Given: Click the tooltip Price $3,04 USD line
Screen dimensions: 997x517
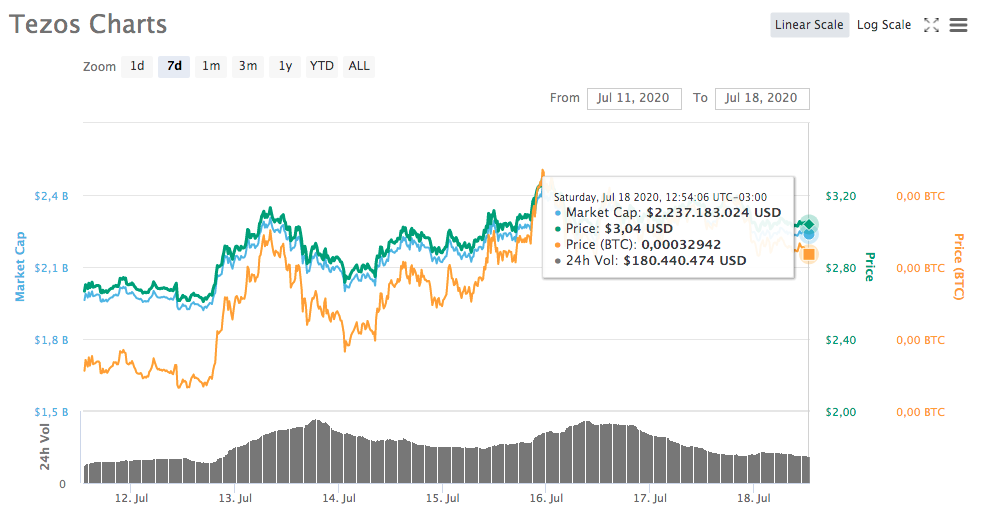Looking at the screenshot, I should click(x=614, y=229).
